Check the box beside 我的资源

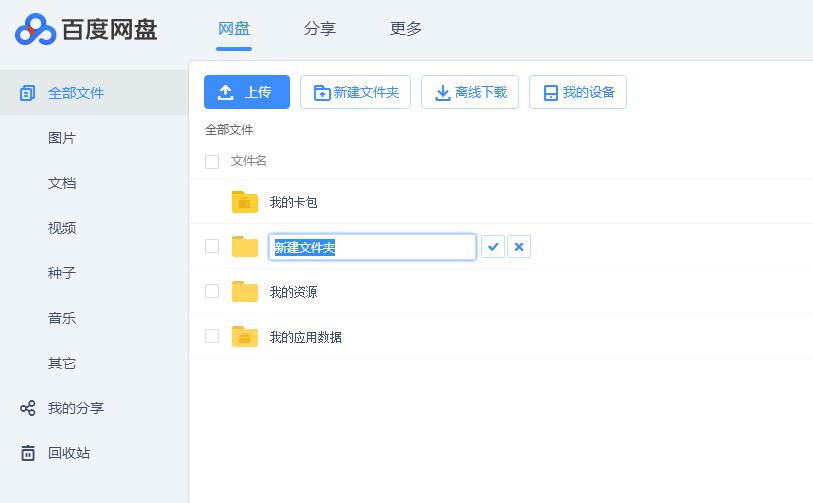212,291
